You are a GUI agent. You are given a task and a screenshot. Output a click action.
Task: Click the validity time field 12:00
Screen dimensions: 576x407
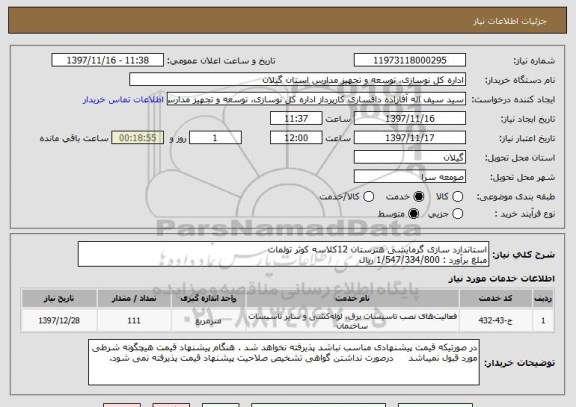(296, 138)
